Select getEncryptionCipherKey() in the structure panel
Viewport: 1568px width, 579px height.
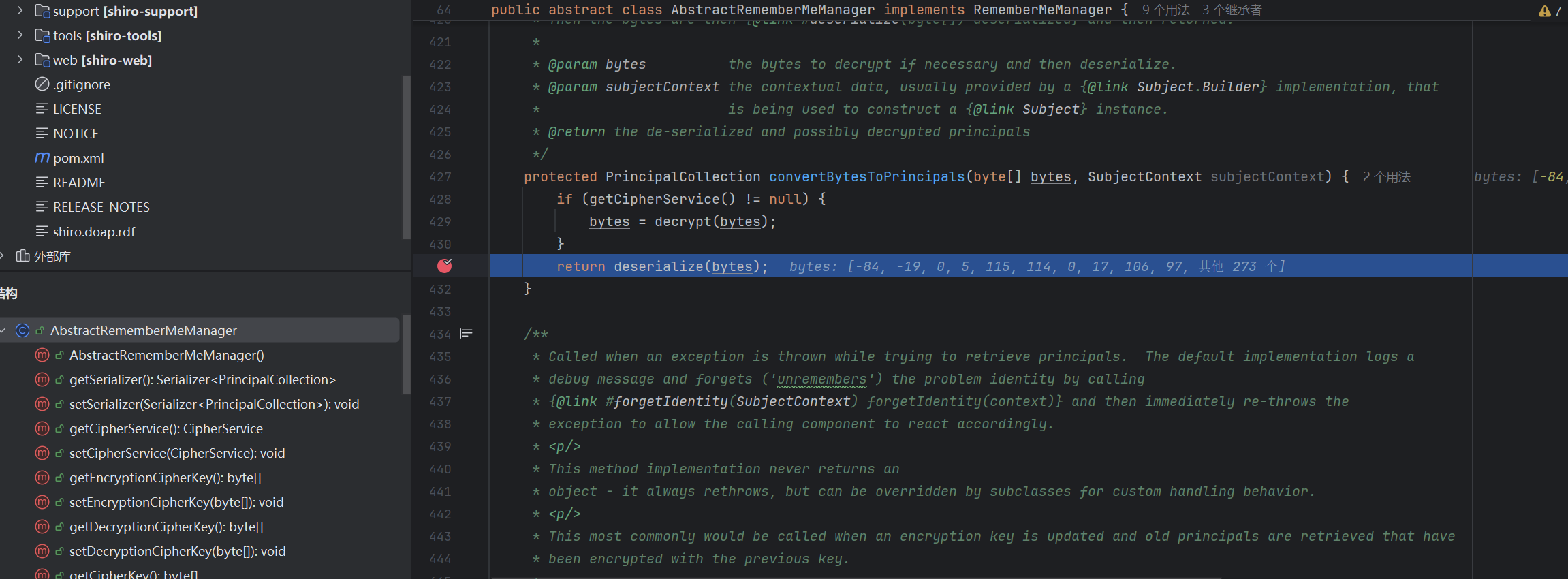(165, 478)
